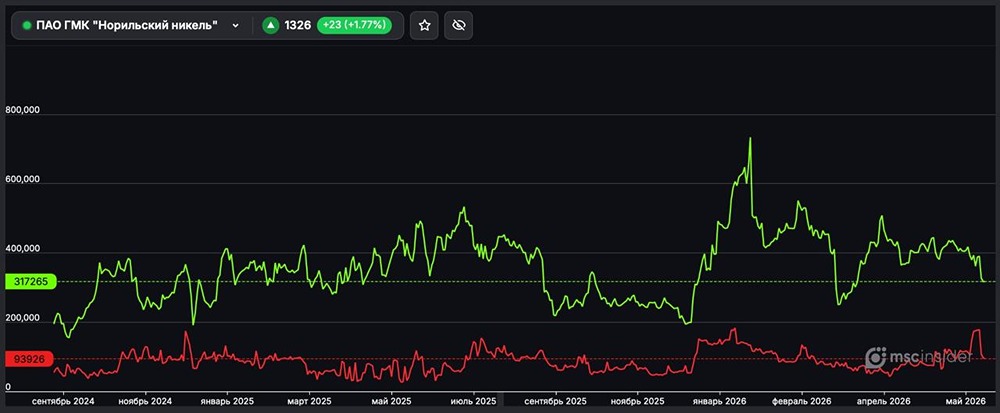This screenshot has height=413, width=1000.
Task: Click the март 2025 date label
Action: coord(309,402)
